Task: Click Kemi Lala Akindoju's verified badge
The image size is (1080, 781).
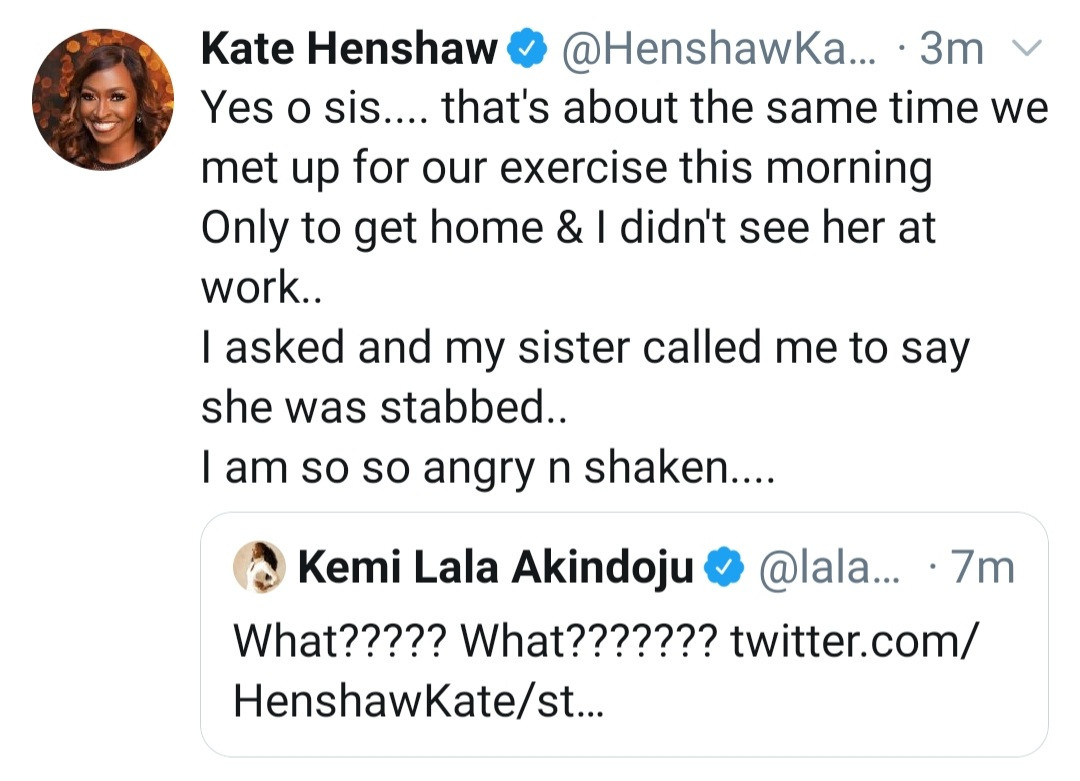Action: pos(724,567)
